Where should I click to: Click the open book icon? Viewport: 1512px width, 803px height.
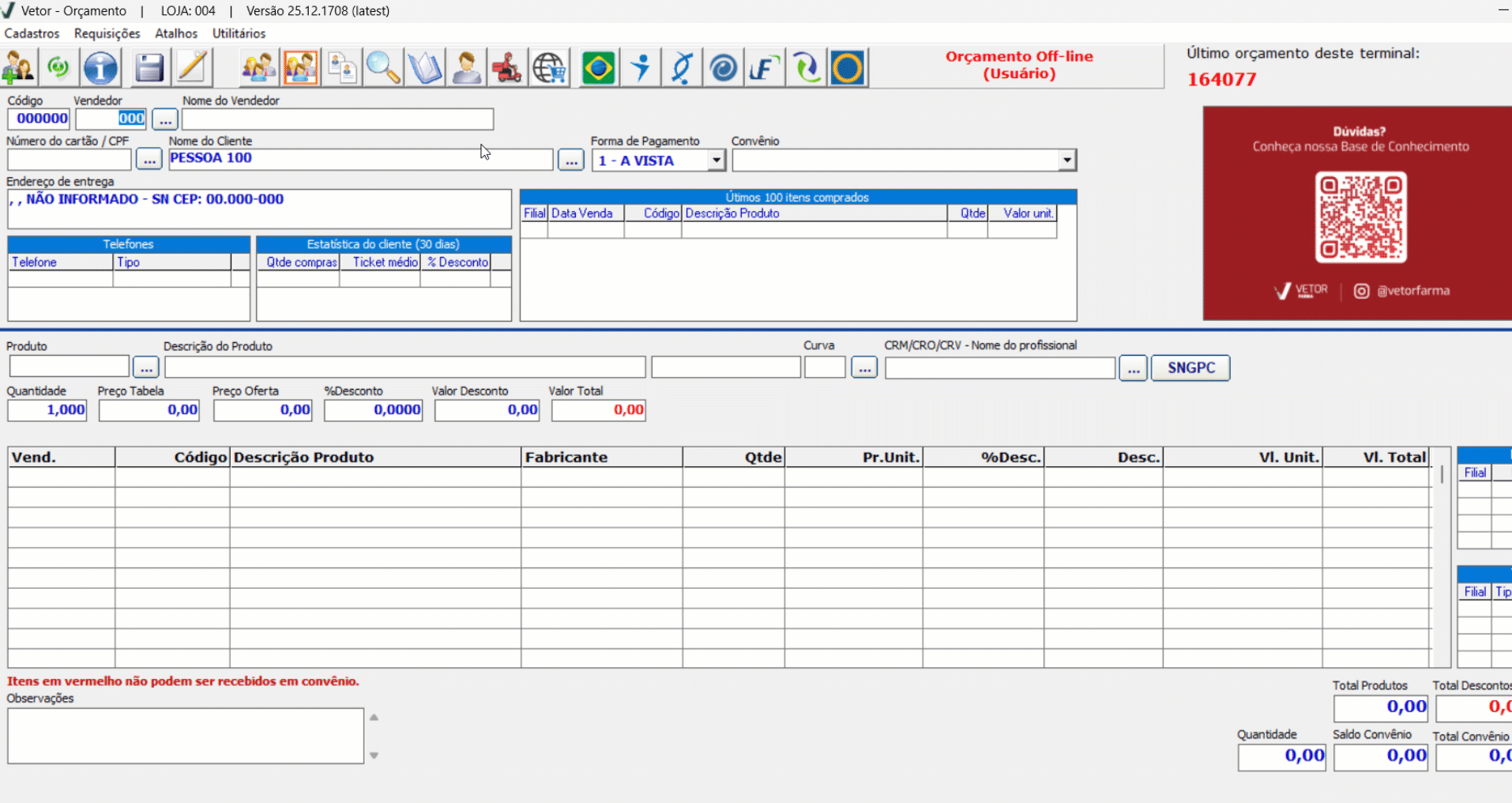click(x=425, y=68)
